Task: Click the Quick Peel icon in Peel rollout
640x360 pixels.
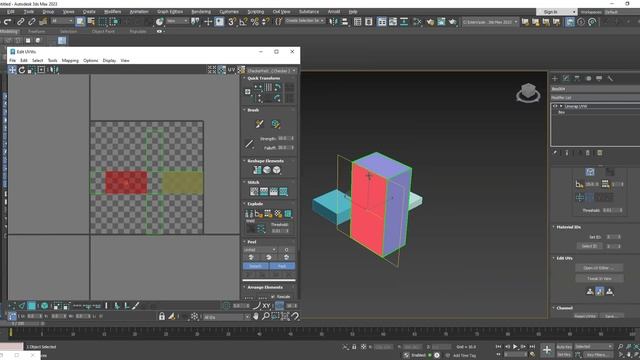Action: tap(251, 257)
